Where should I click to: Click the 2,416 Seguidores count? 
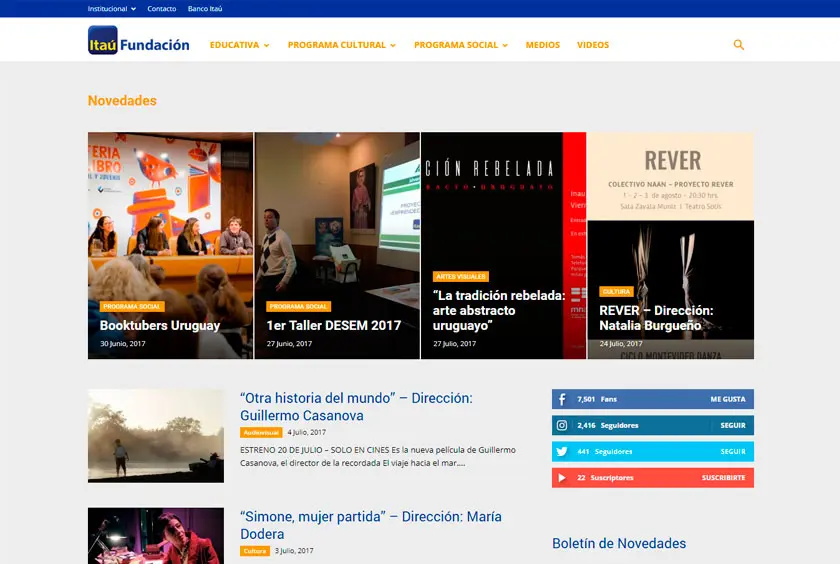608,425
